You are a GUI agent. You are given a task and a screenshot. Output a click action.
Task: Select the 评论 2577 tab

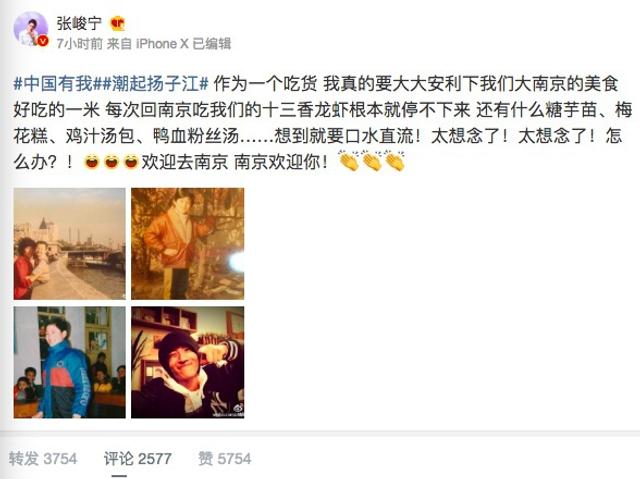pos(138,459)
